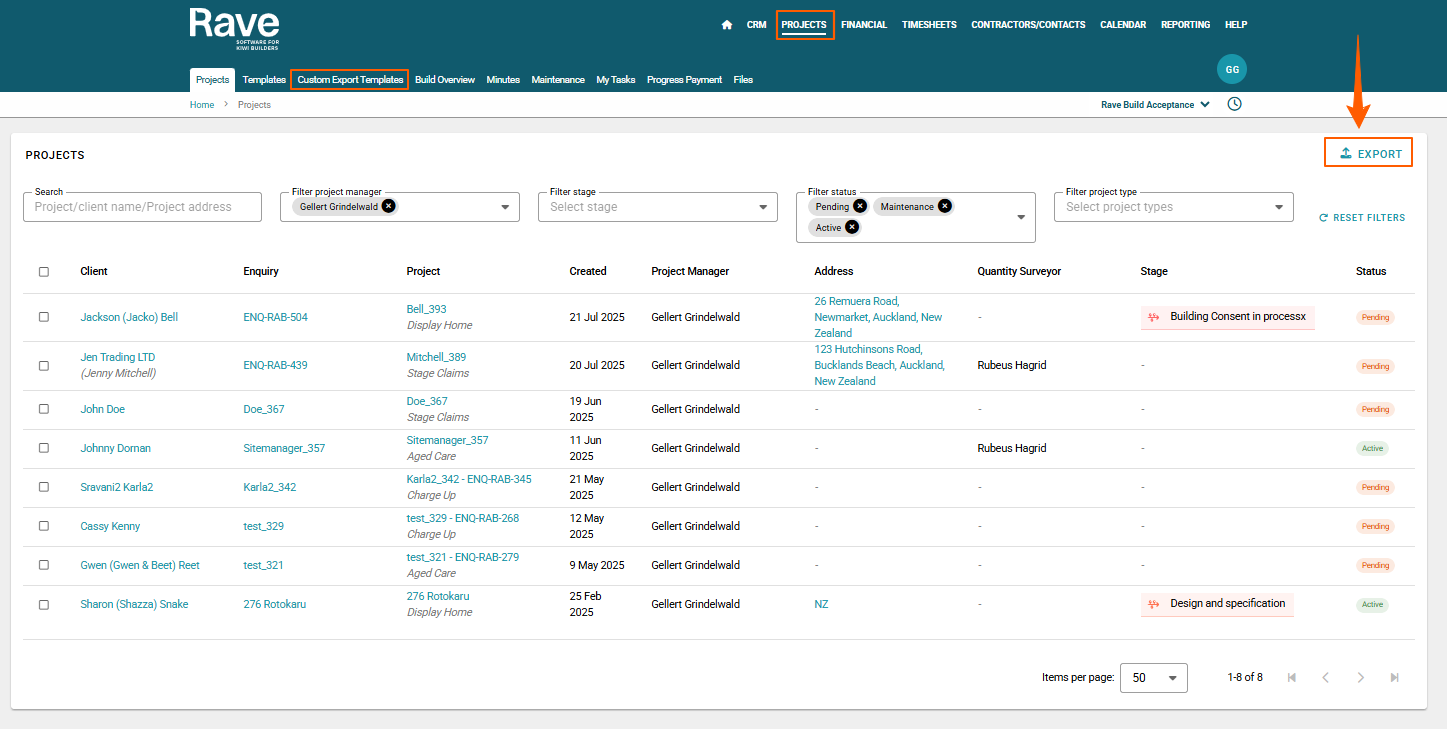Tick the checkbox for Cassy Kenny
This screenshot has height=729, width=1447.
(x=44, y=526)
